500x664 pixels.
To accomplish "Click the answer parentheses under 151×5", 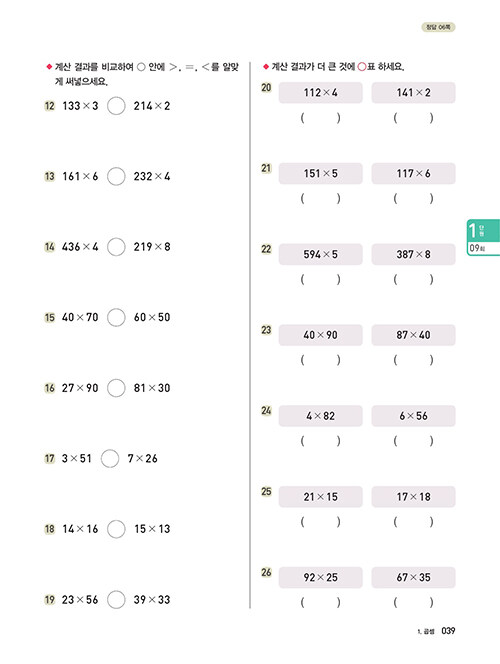I will click(x=320, y=198).
